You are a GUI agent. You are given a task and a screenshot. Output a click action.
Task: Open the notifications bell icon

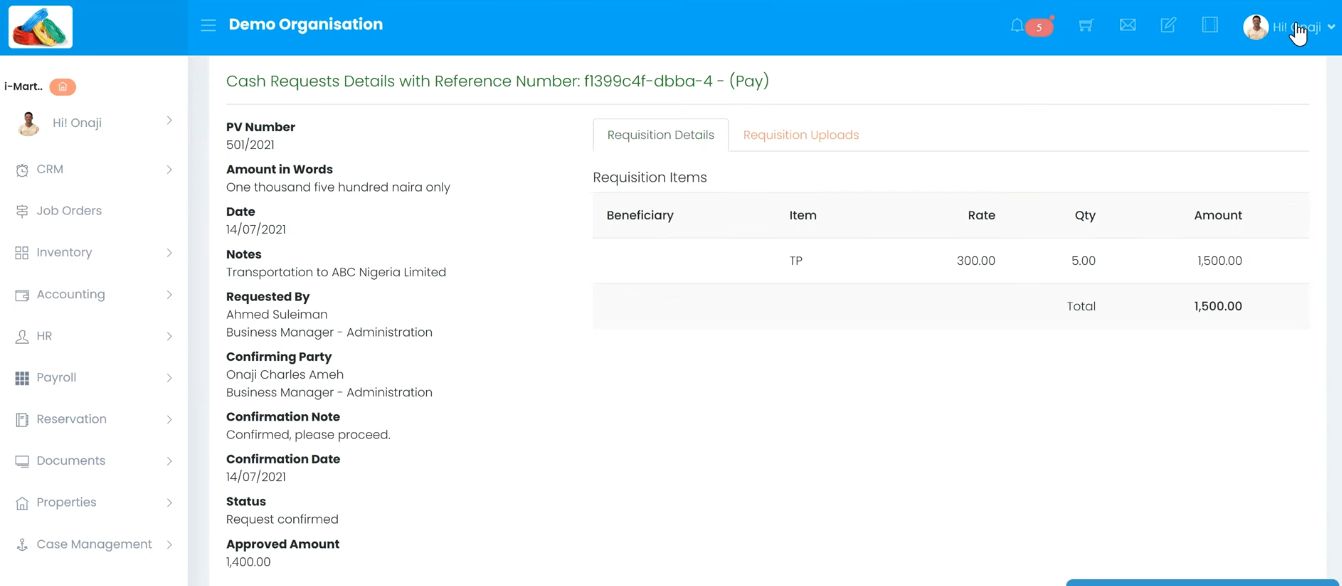[x=1018, y=26]
